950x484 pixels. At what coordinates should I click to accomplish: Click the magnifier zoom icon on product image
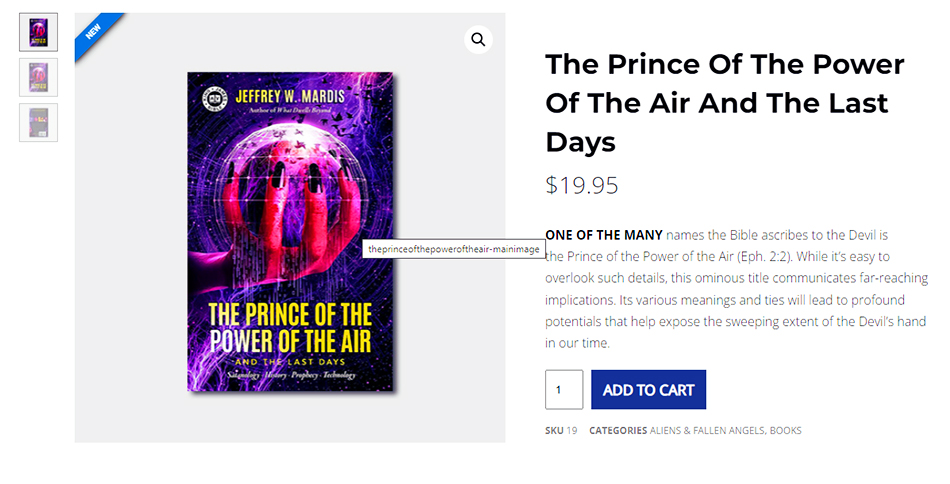click(x=478, y=39)
